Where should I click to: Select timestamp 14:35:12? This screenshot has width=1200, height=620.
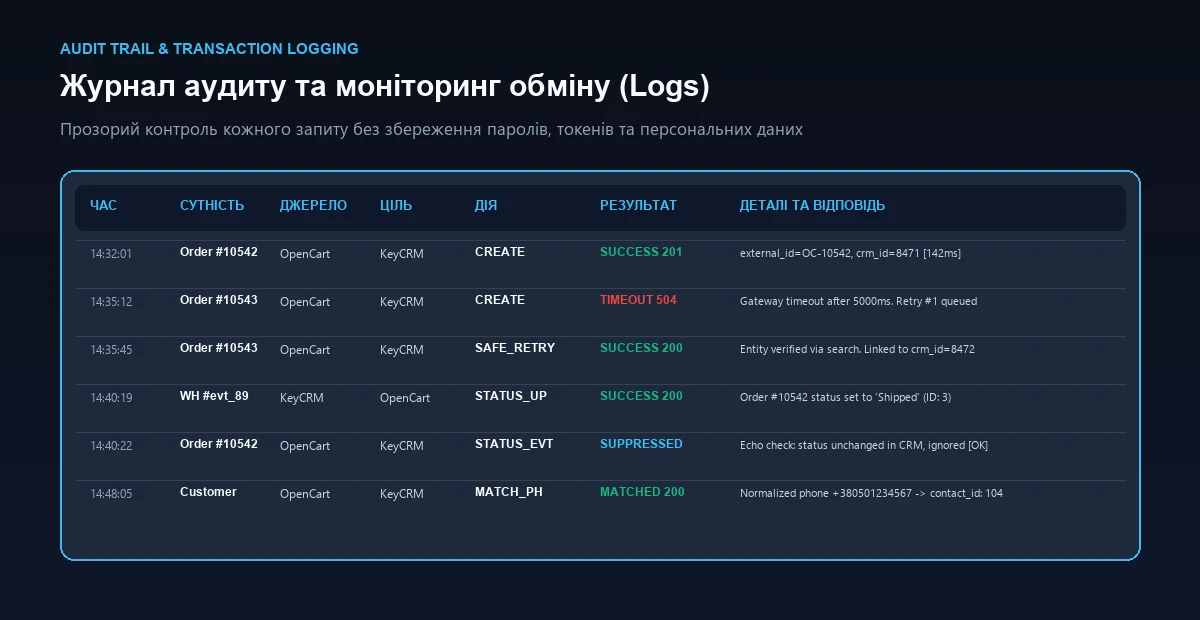(x=111, y=302)
